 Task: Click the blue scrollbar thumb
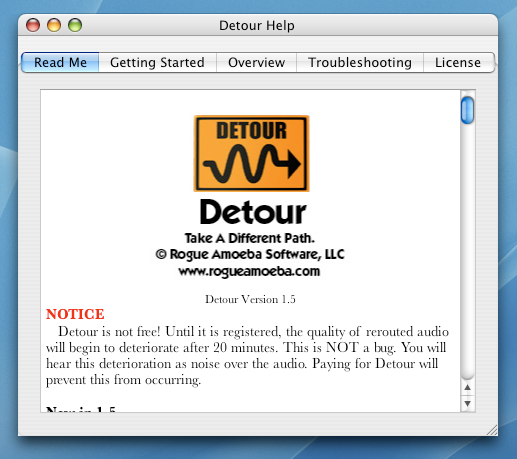pyautogui.click(x=467, y=110)
